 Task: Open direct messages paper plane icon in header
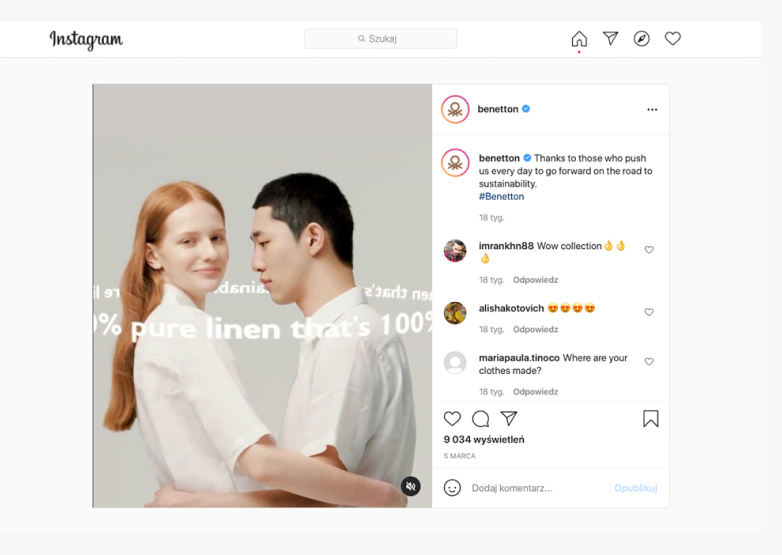pos(610,38)
